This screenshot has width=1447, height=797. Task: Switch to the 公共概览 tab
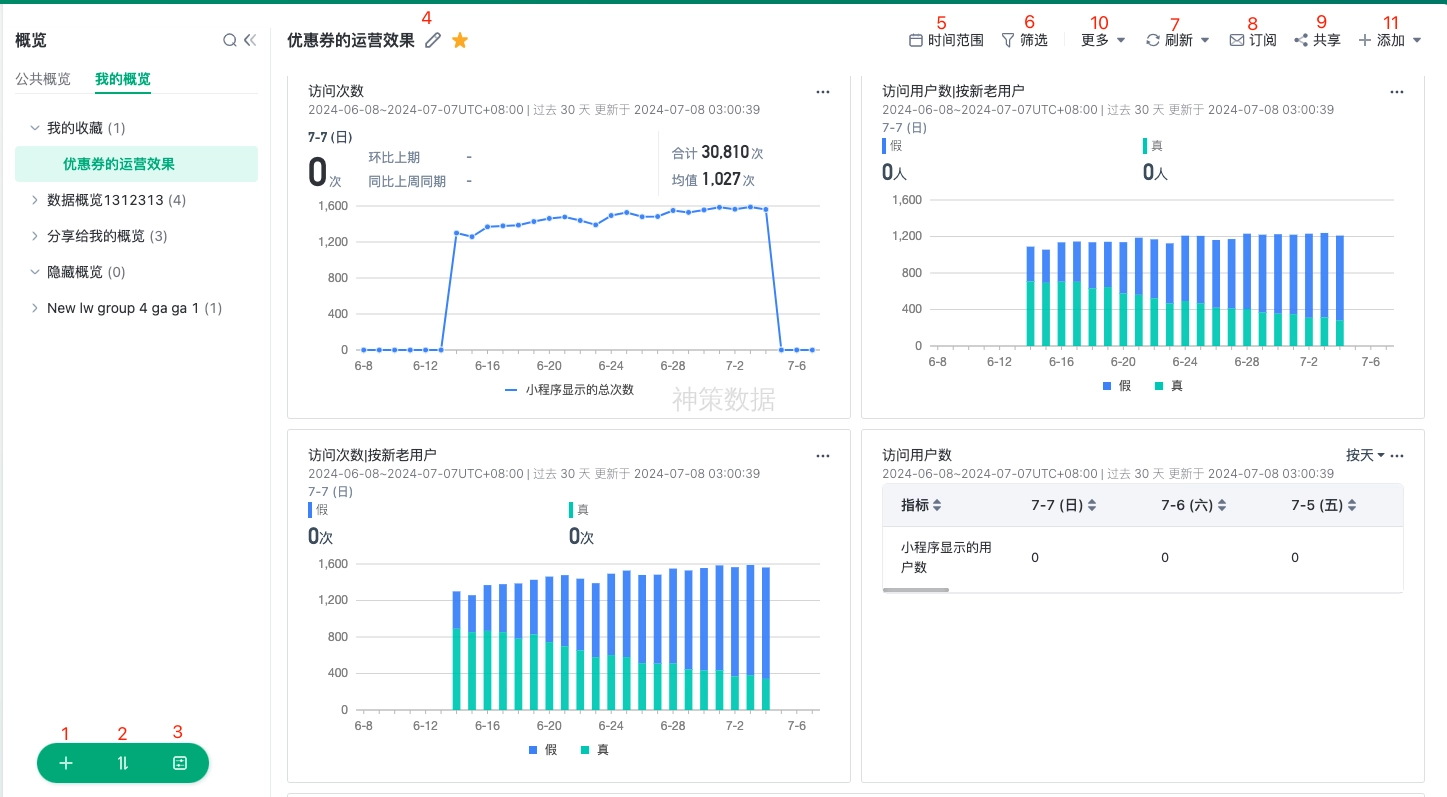[x=43, y=79]
